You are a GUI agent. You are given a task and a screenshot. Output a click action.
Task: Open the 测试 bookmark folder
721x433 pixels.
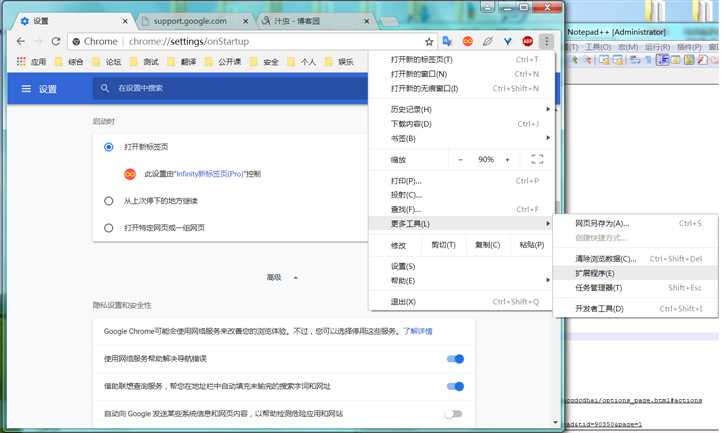tap(144, 62)
